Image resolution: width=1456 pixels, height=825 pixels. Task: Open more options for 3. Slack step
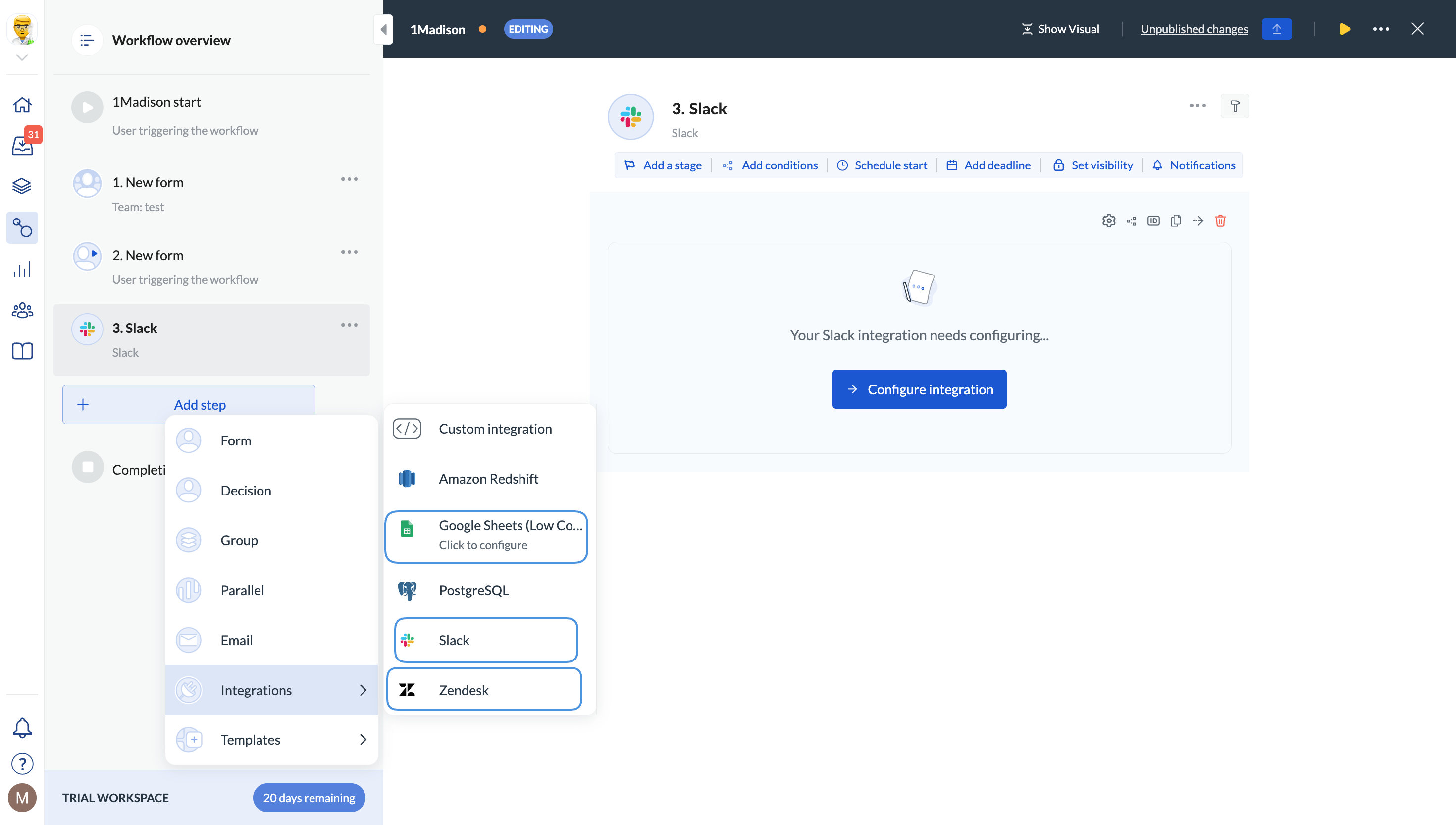coord(350,325)
